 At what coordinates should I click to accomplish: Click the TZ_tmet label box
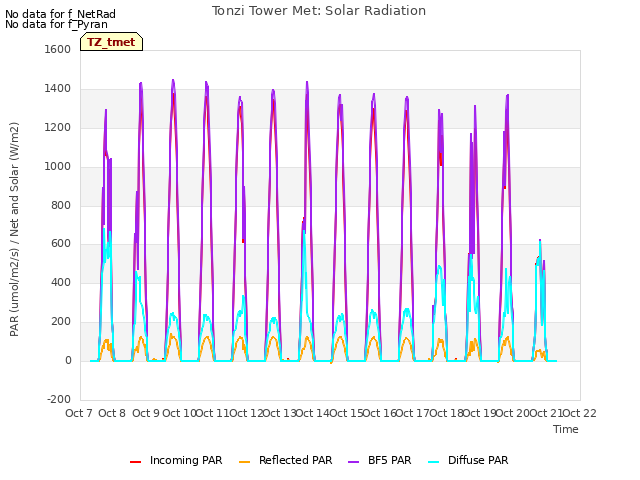coord(111,42)
